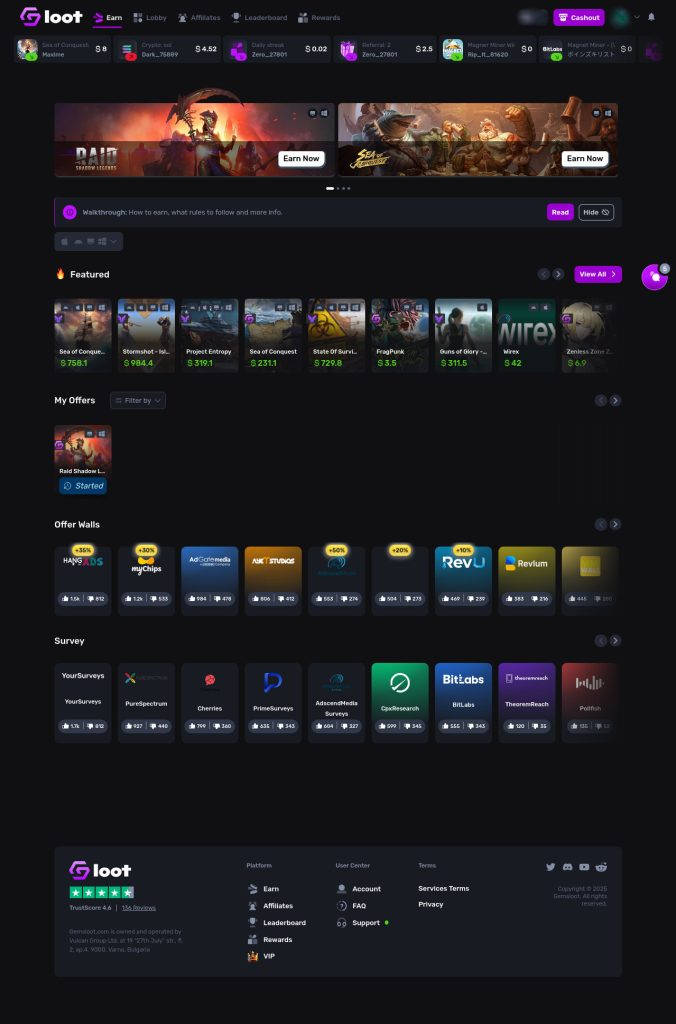Open the Raid Shadow Legends started offer
The width and height of the screenshot is (676, 1024).
(x=83, y=459)
